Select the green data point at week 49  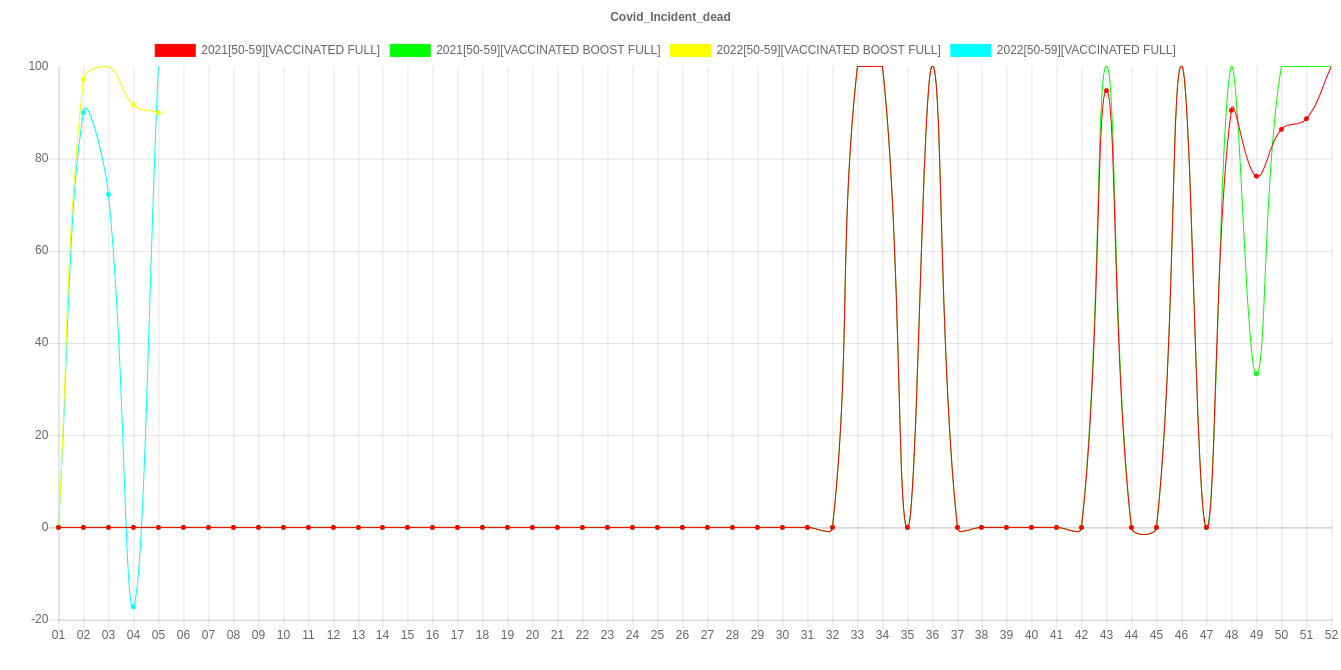[x=1256, y=374]
